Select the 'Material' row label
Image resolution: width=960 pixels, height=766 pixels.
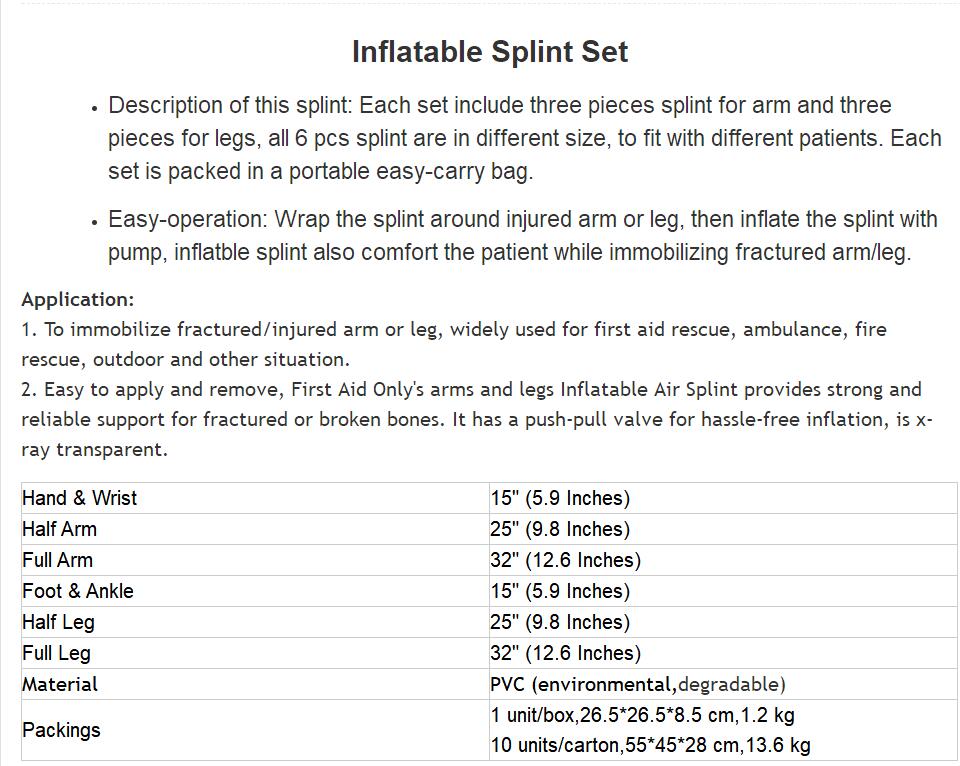point(60,684)
